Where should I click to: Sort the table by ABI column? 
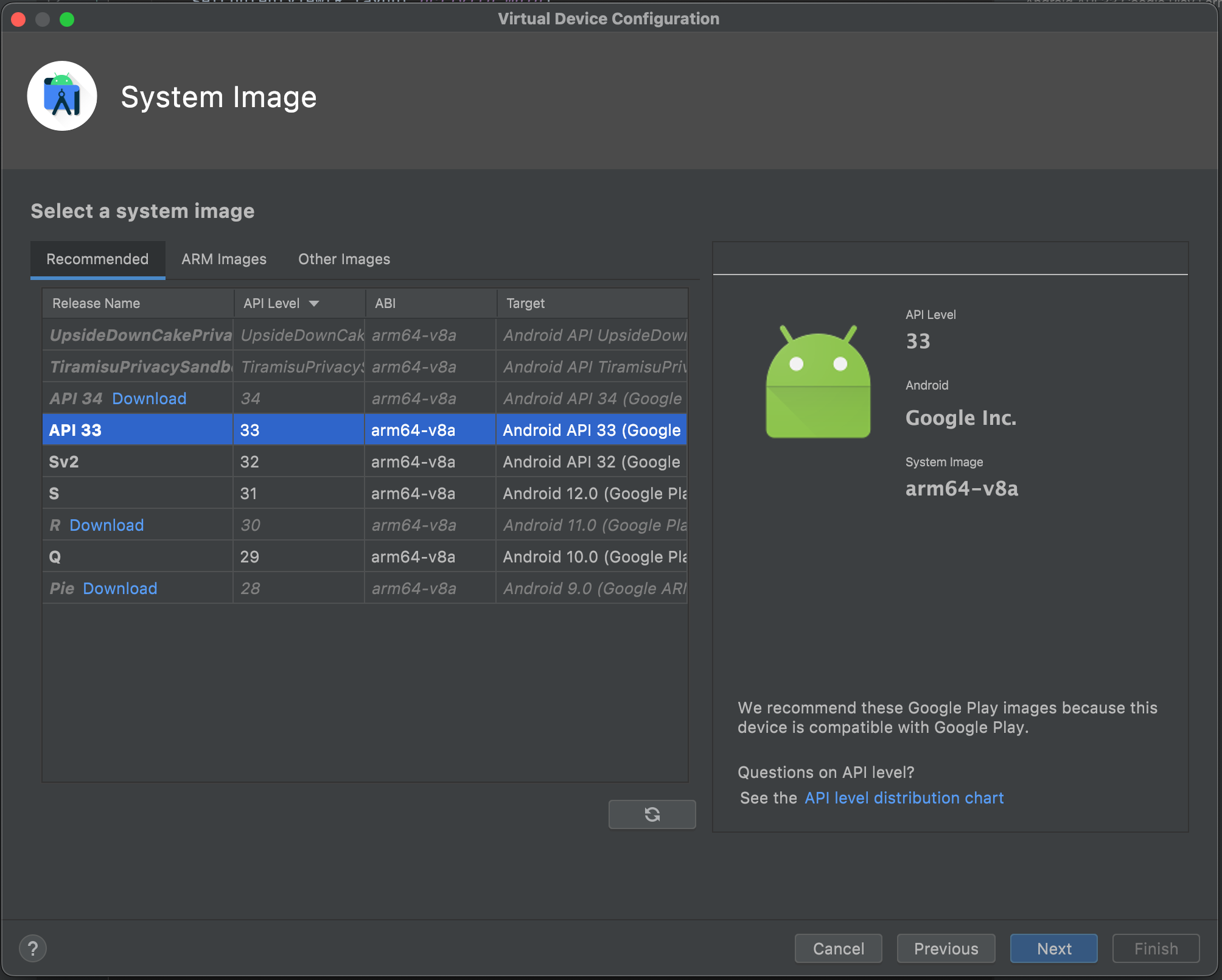click(385, 303)
